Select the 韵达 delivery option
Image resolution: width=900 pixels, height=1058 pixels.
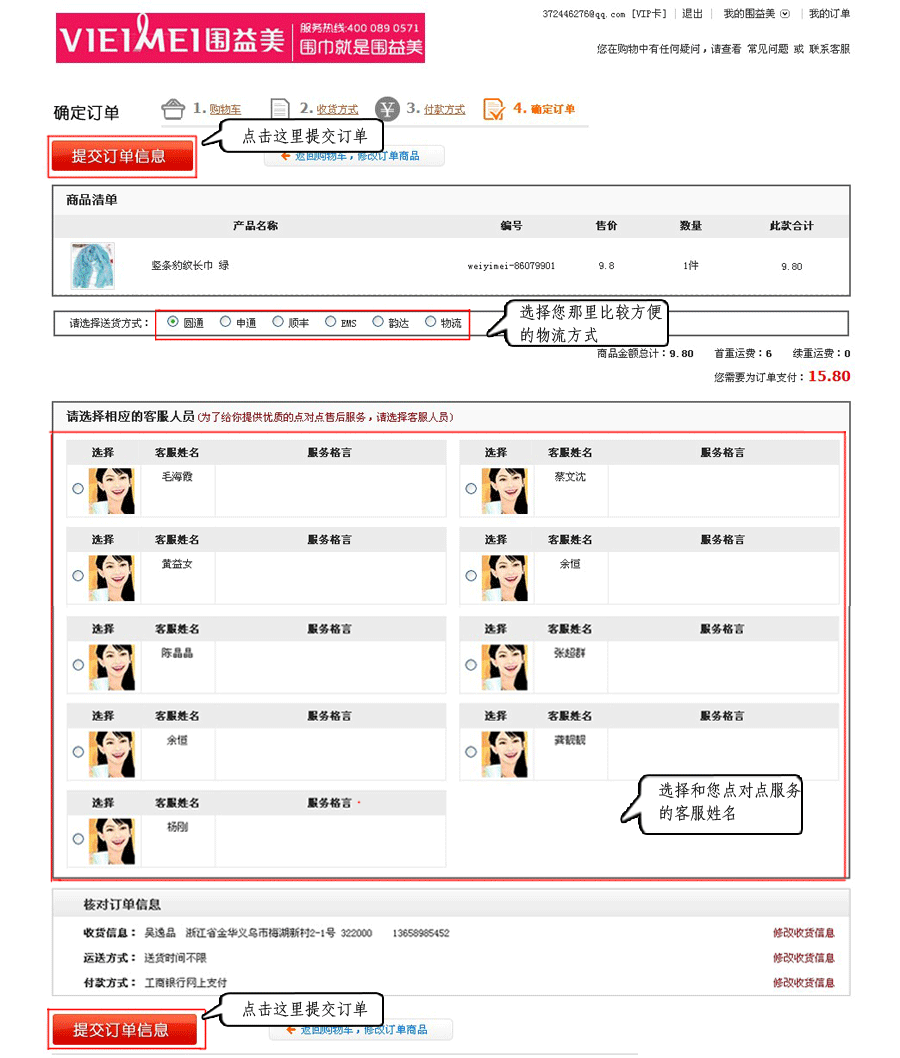pyautogui.click(x=378, y=322)
